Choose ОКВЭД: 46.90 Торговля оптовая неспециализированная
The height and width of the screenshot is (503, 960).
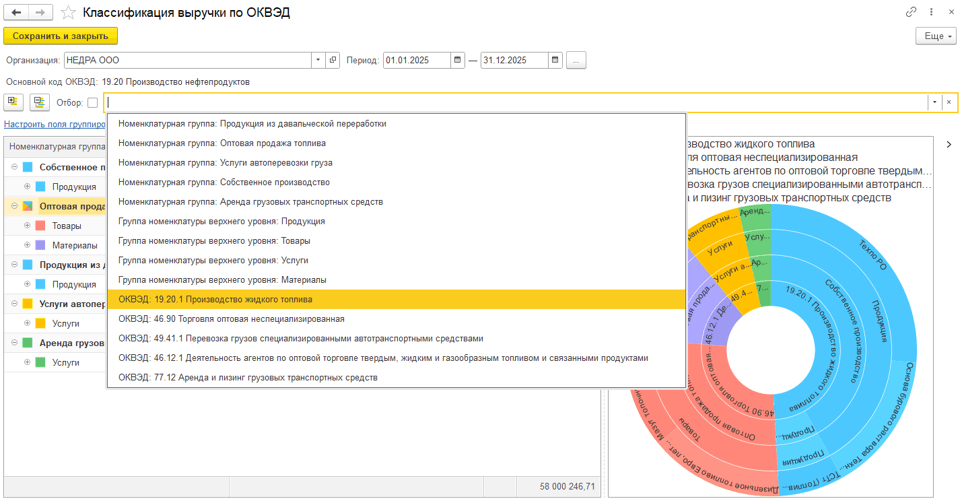[231, 319]
